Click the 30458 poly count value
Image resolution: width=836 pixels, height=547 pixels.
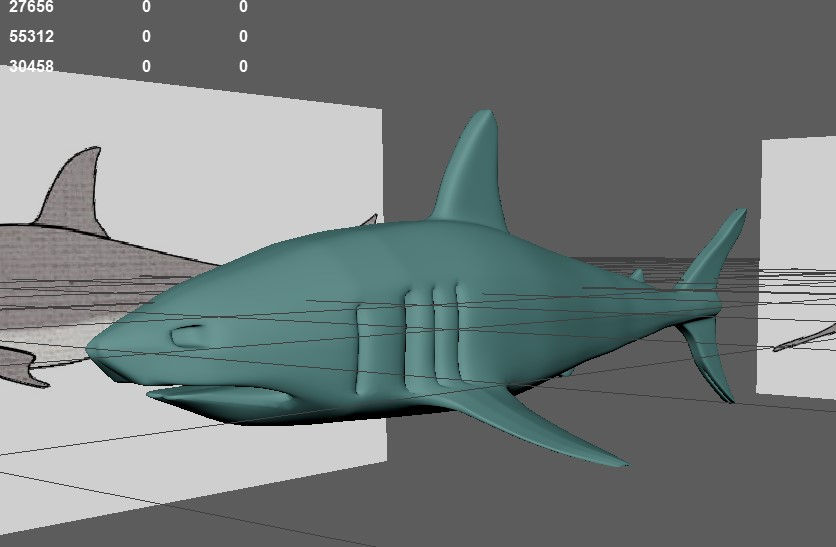point(31,66)
